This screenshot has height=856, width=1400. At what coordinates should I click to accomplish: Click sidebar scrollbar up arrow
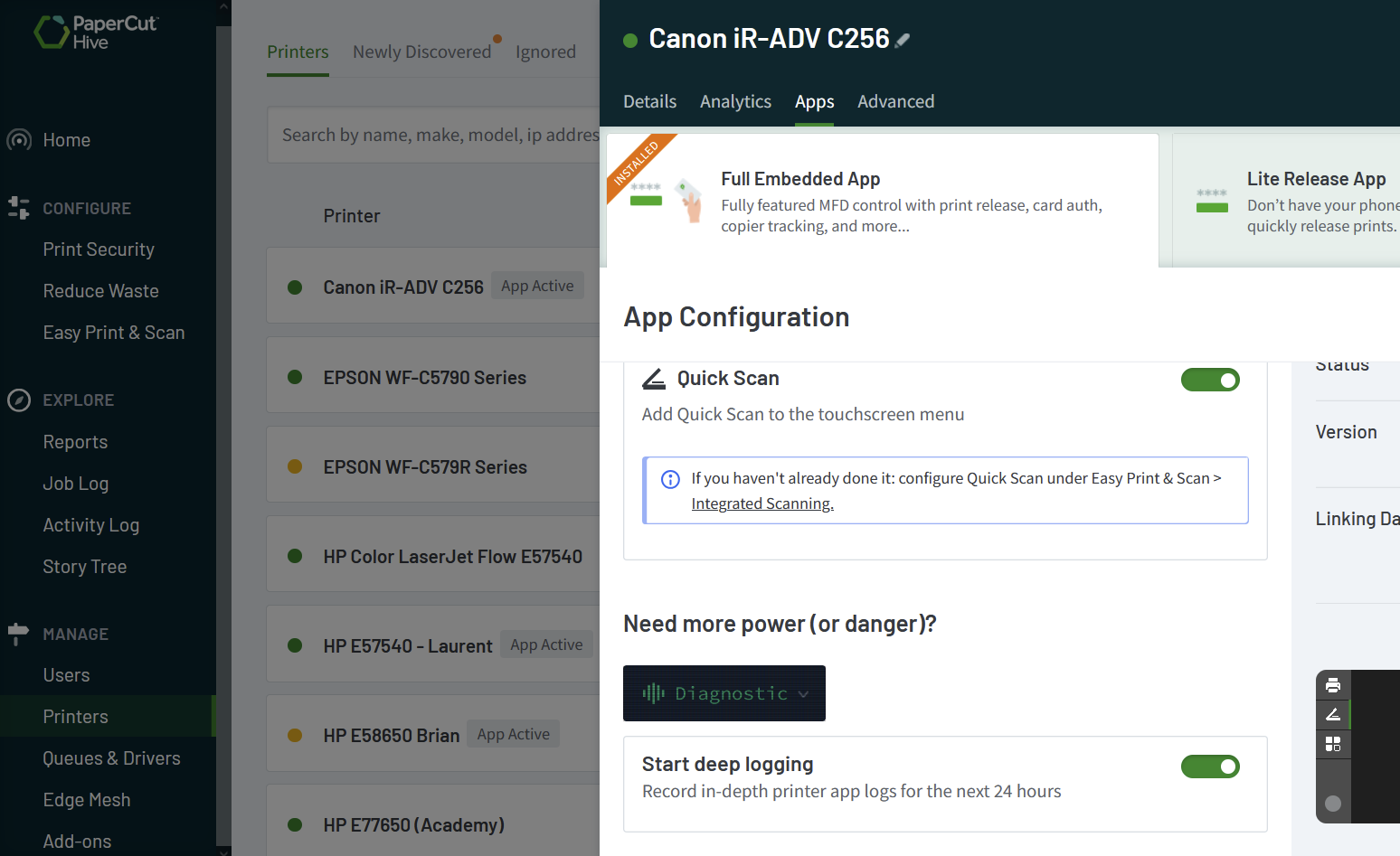[223, 7]
